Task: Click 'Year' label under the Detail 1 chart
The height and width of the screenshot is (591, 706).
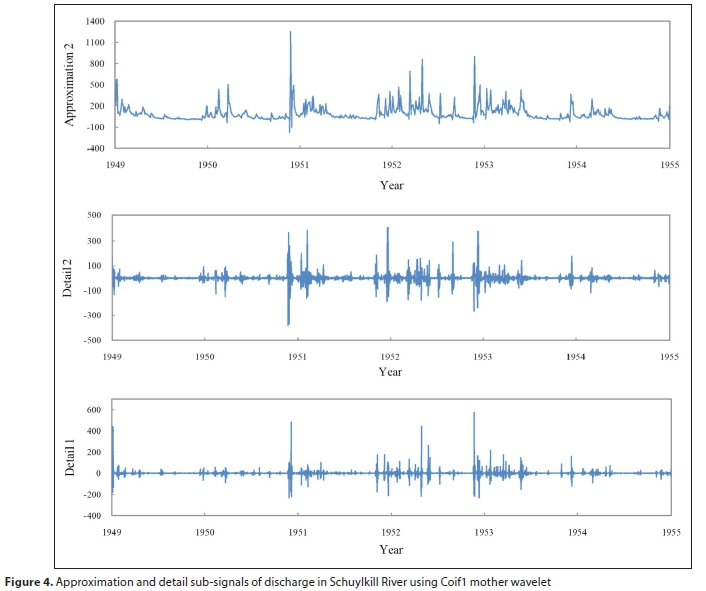Action: pos(391,549)
